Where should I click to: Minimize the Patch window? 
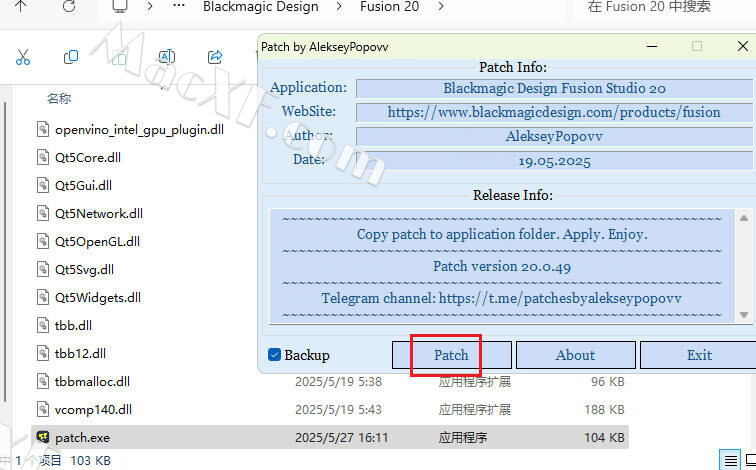(x=652, y=46)
